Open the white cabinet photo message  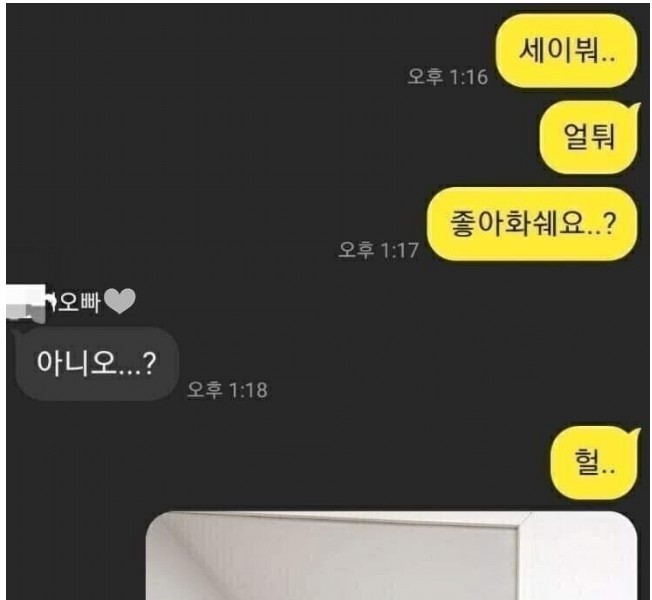[391, 556]
